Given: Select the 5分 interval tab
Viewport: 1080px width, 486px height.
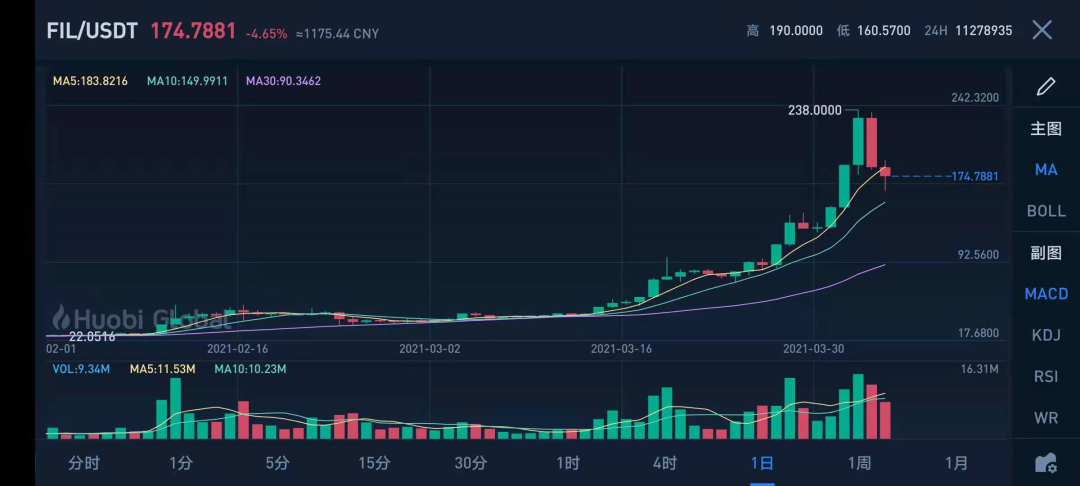Looking at the screenshot, I should 278,463.
